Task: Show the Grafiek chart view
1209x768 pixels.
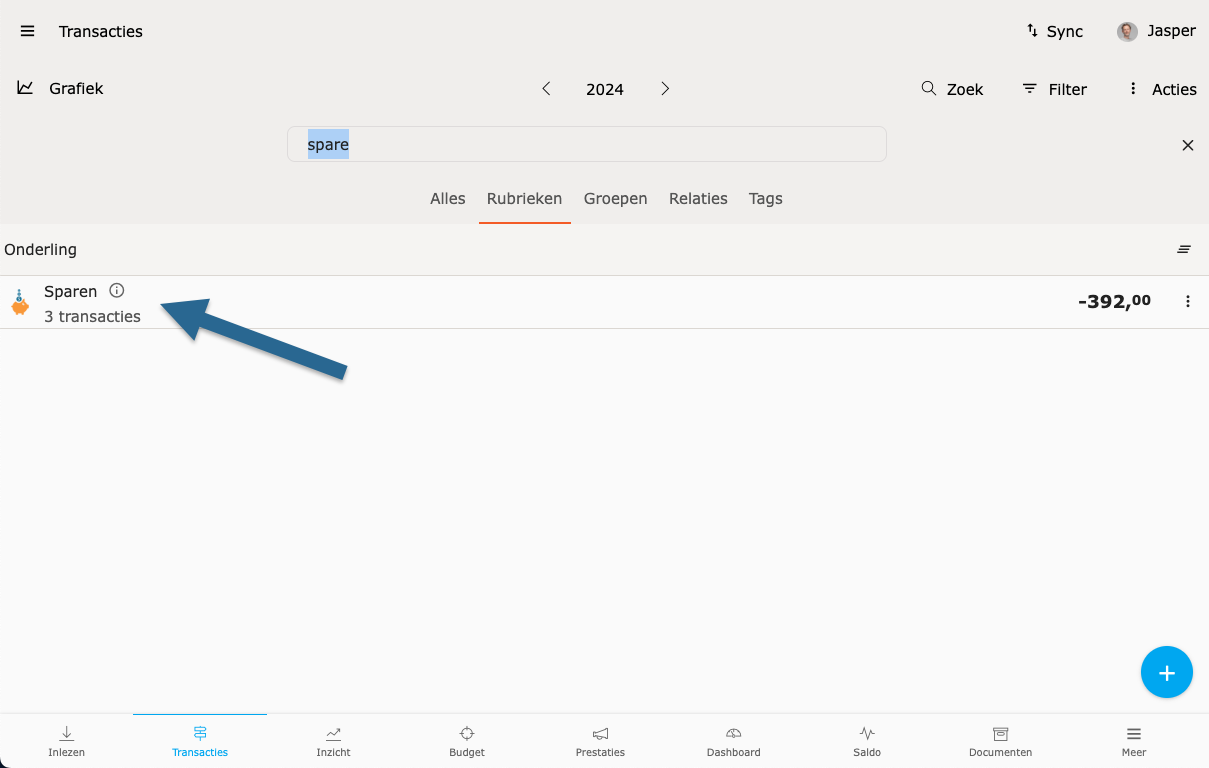Action: [x=60, y=88]
